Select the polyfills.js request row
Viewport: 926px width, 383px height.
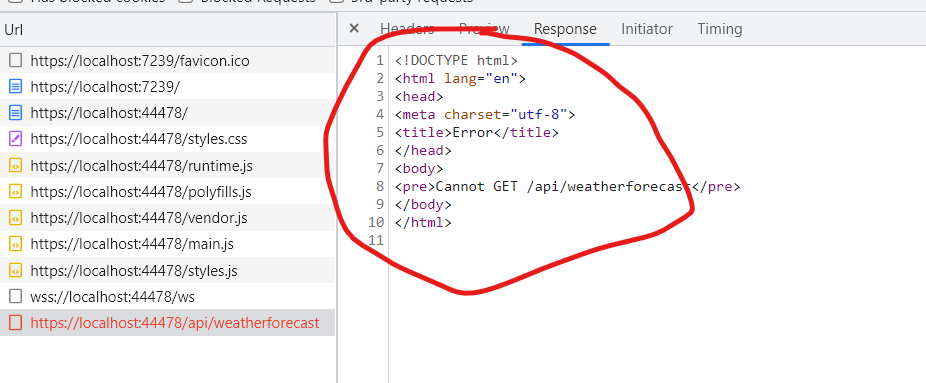(x=167, y=191)
